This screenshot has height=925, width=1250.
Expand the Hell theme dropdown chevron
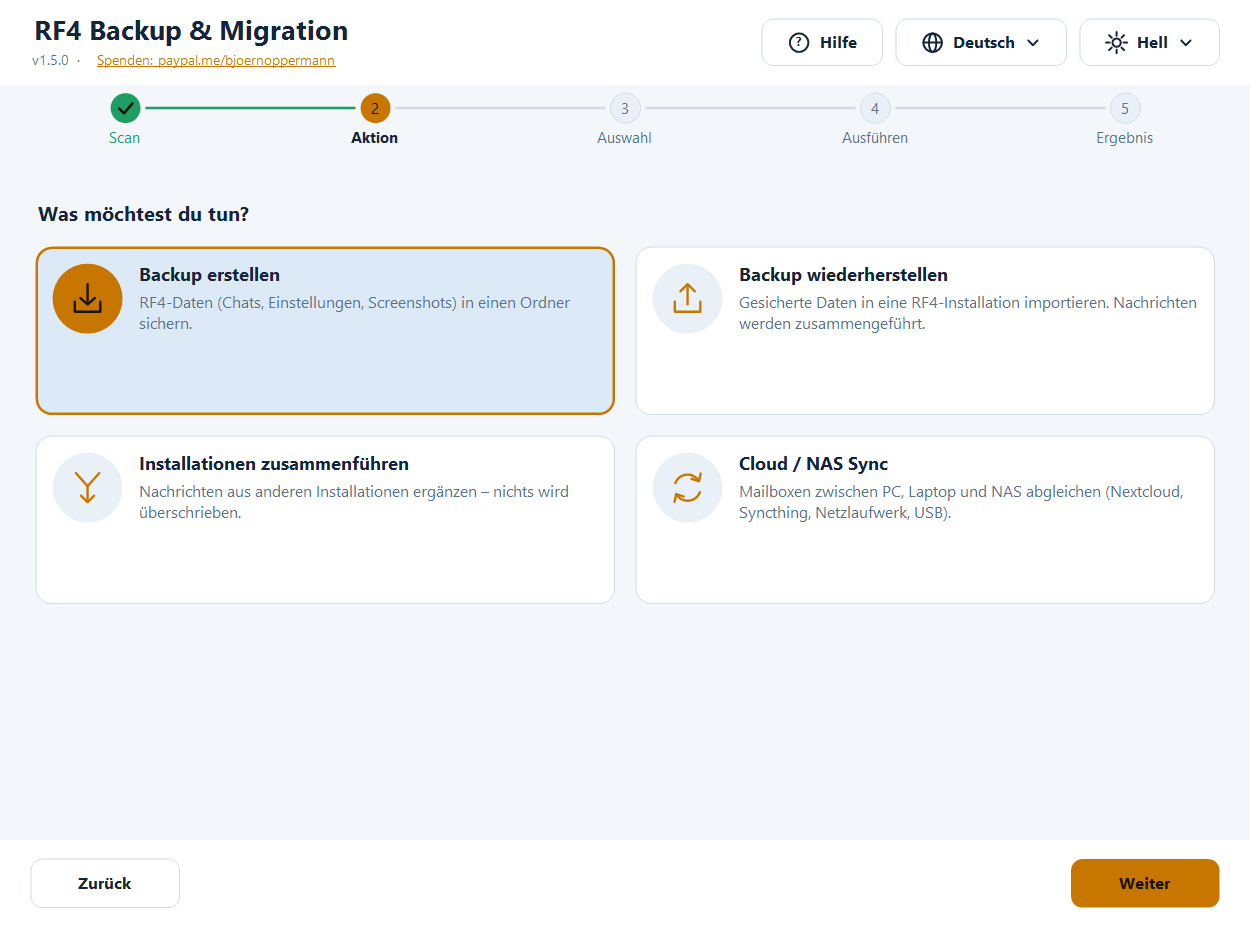[1186, 43]
